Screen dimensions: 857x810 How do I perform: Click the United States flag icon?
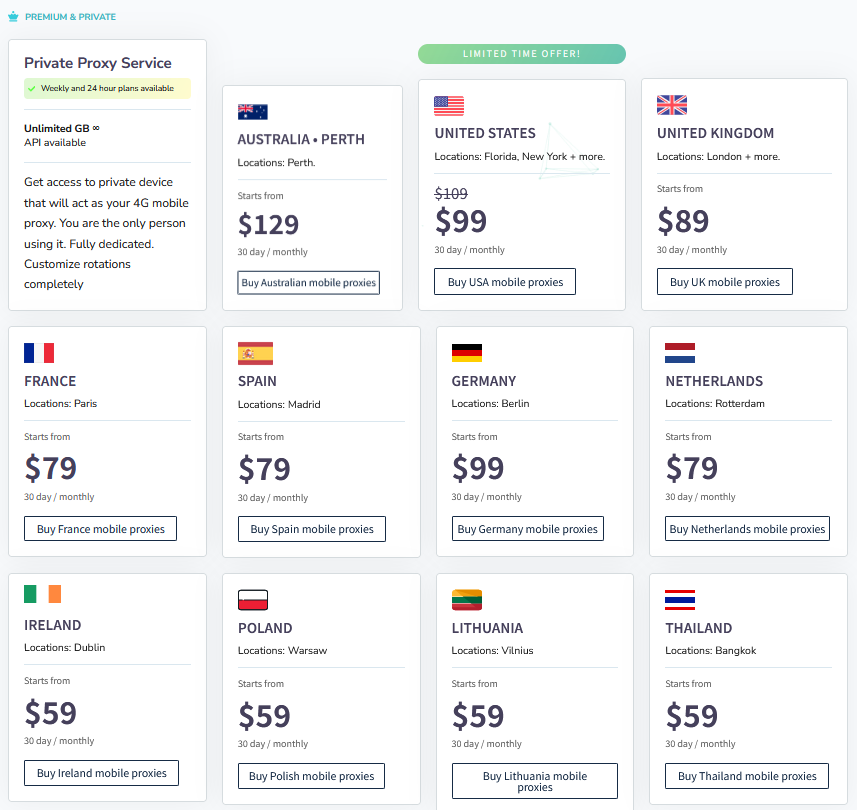pyautogui.click(x=449, y=106)
